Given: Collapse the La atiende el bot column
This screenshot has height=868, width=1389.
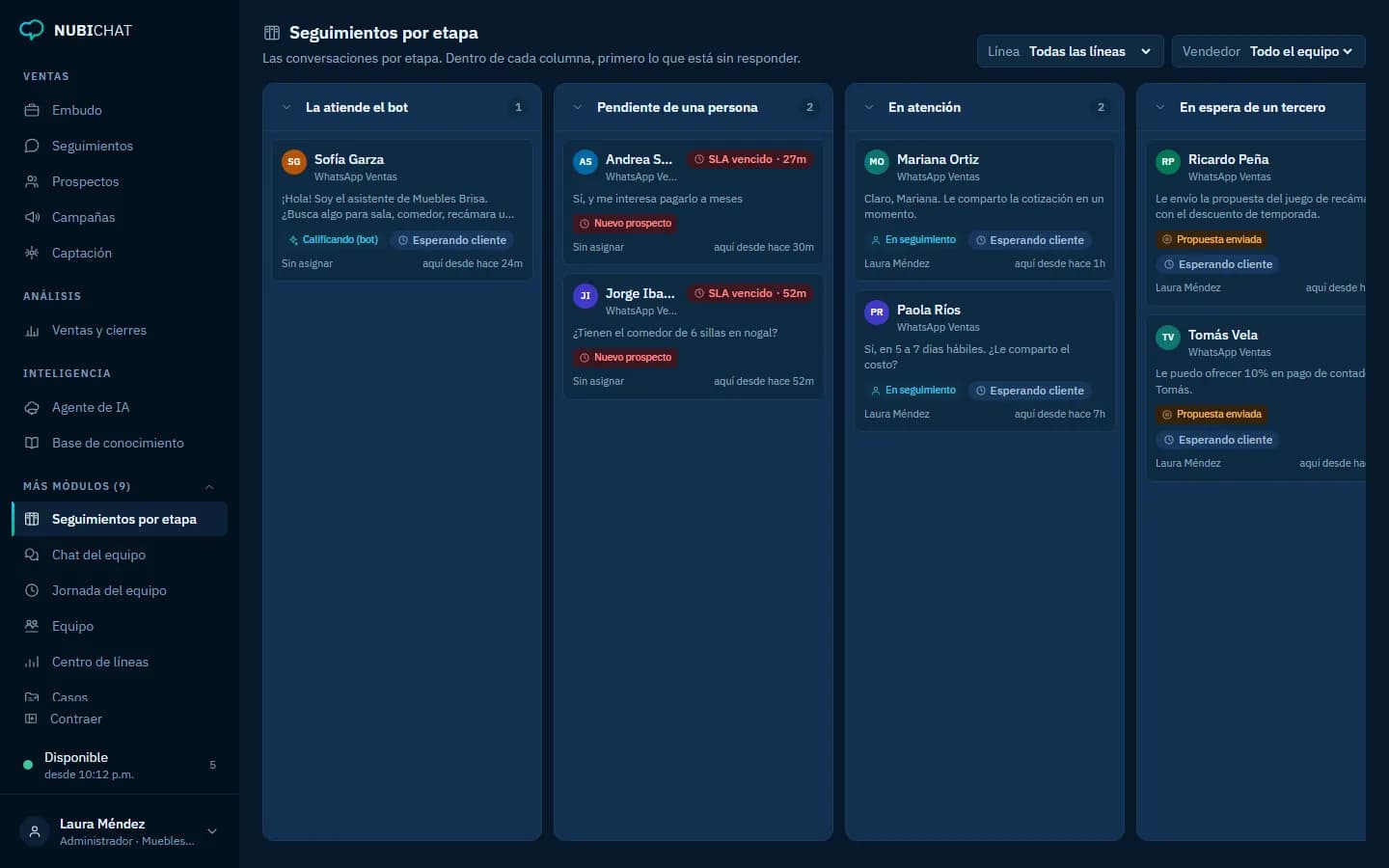Looking at the screenshot, I should (x=286, y=107).
